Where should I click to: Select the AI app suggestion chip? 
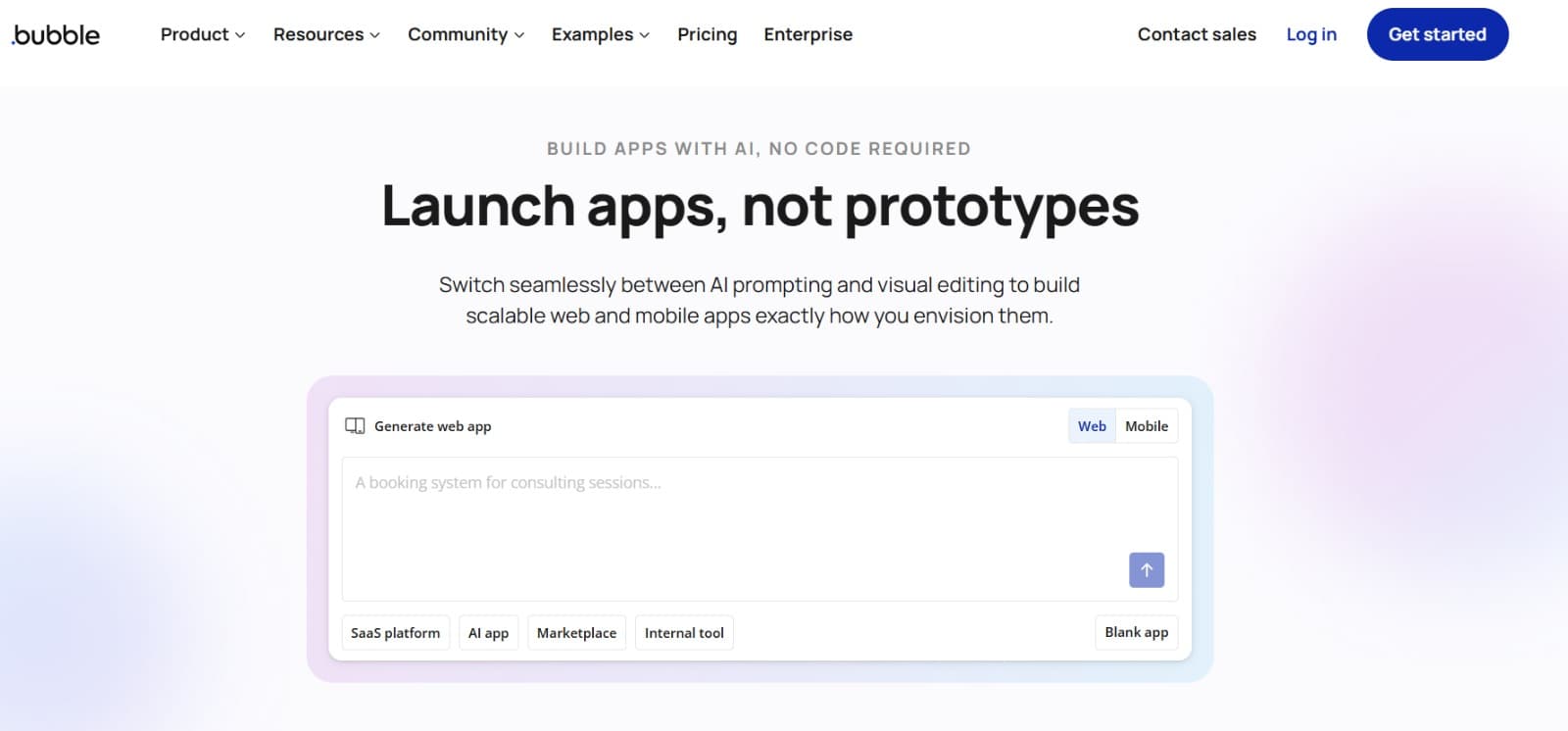coord(488,633)
